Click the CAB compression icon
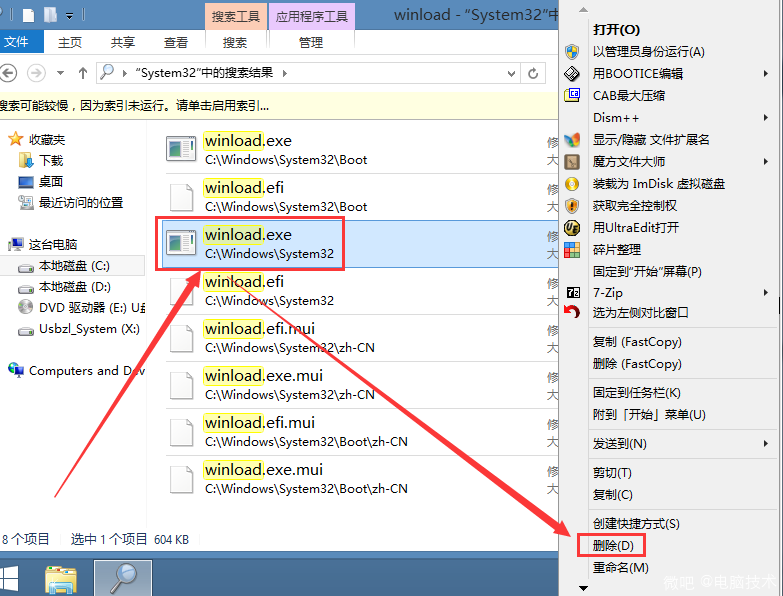The height and width of the screenshot is (596, 783). [572, 95]
